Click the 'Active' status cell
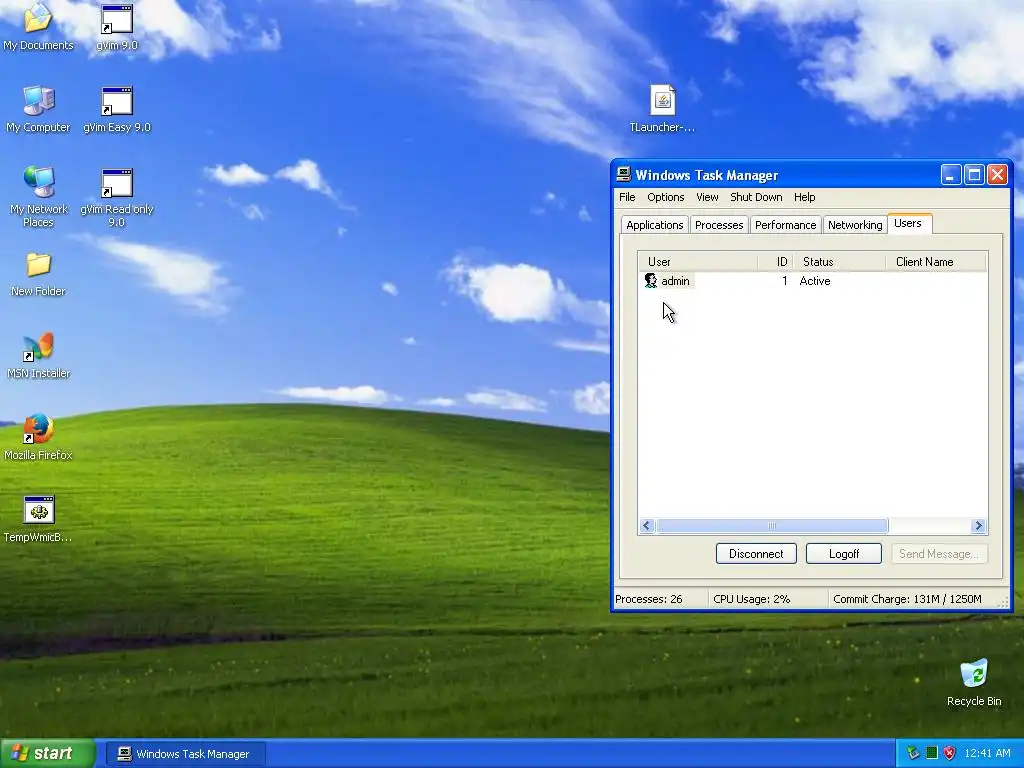Image resolution: width=1024 pixels, height=768 pixels. pos(815,281)
